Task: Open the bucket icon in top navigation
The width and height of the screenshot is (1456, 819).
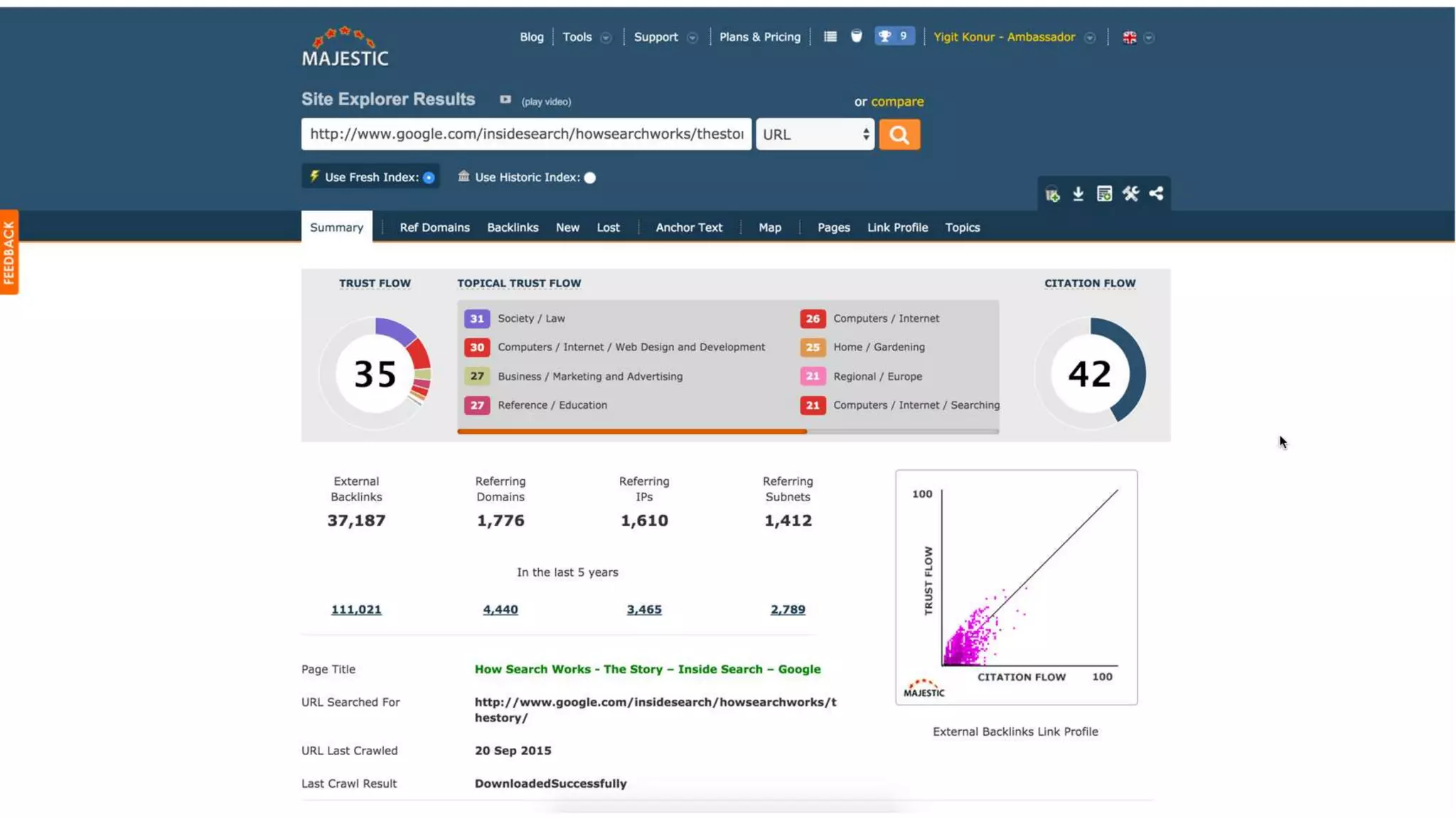Action: (x=856, y=36)
